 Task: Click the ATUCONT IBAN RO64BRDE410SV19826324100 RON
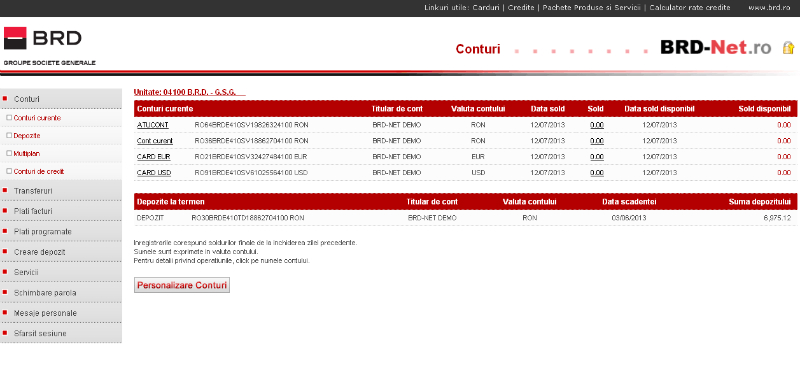[x=252, y=125]
